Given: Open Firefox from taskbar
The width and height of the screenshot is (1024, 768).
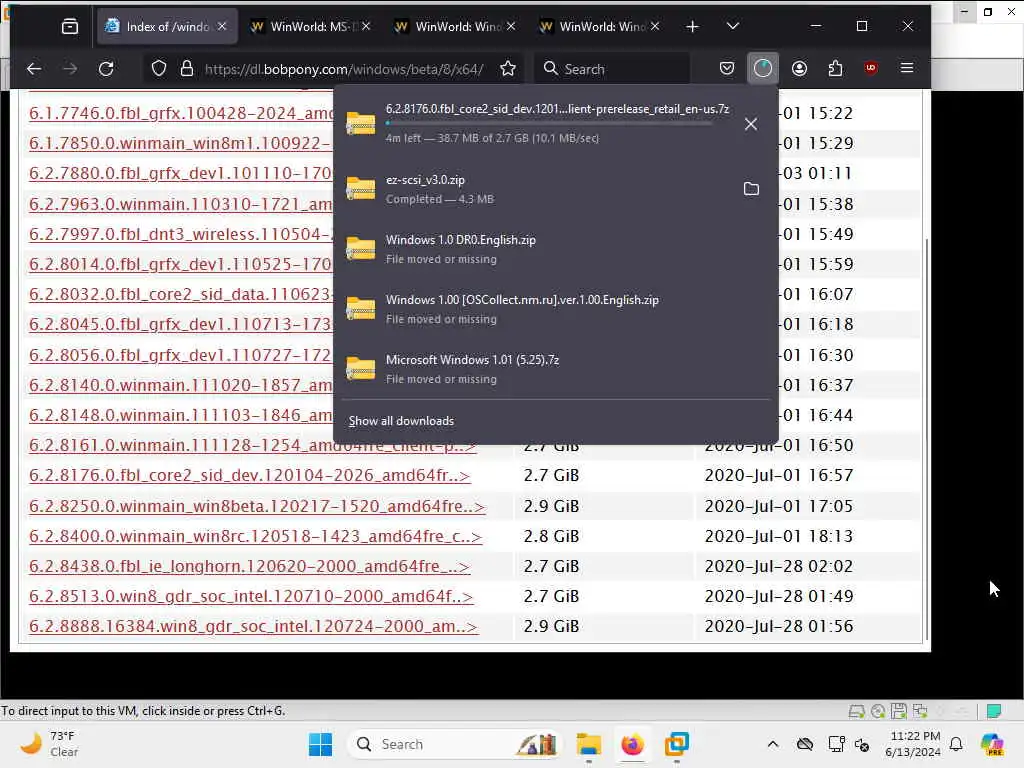Looking at the screenshot, I should click(632, 744).
